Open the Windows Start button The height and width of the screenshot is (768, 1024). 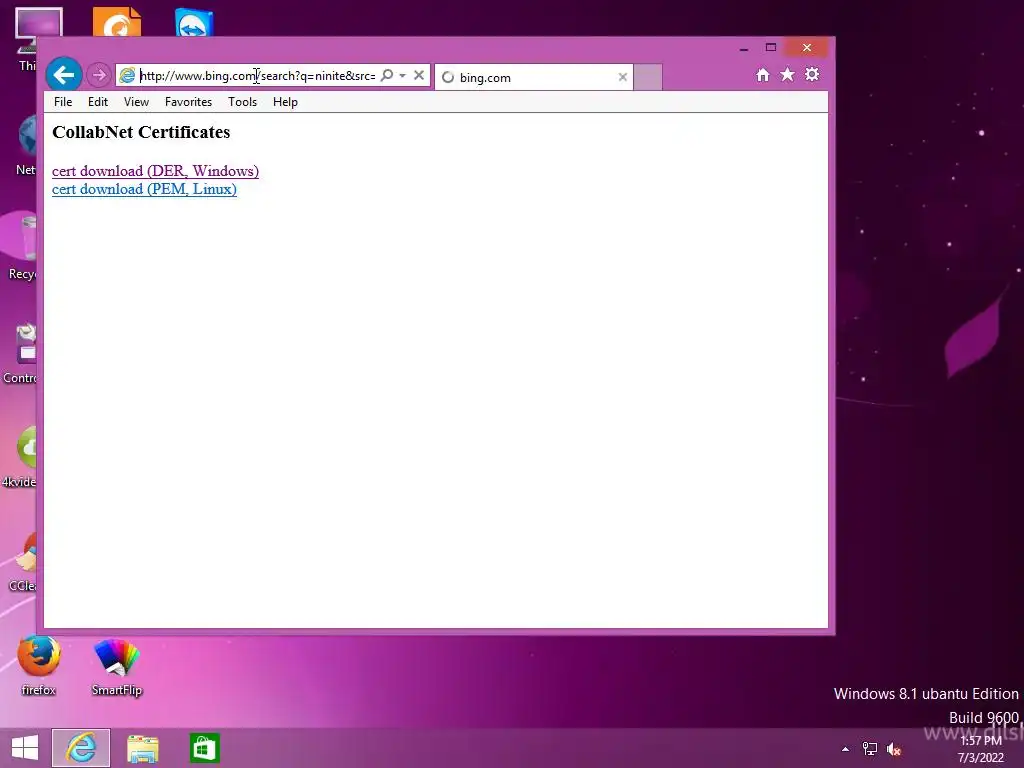tap(25, 748)
